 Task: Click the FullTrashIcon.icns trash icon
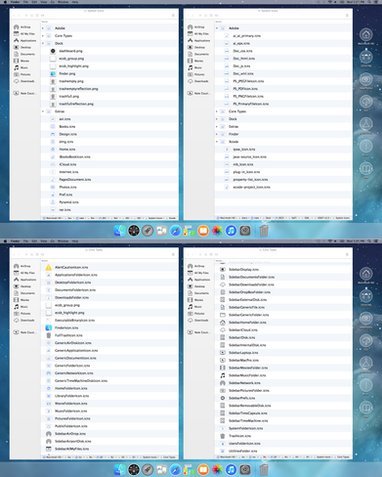coord(49,335)
